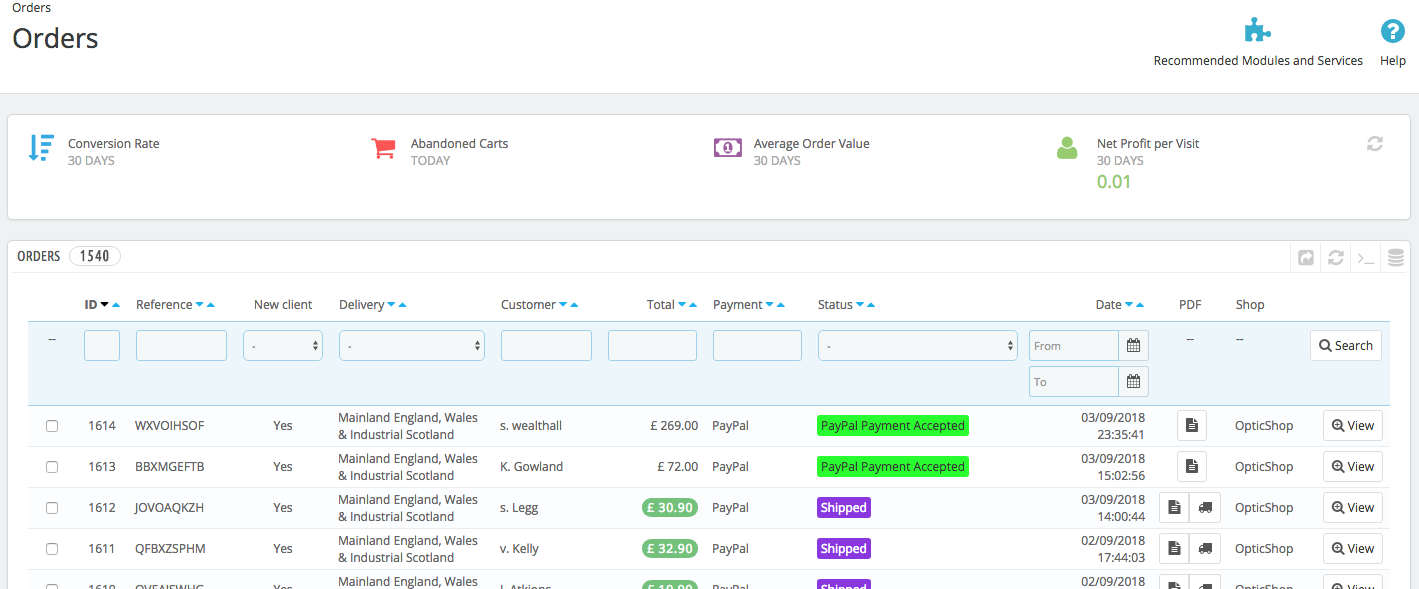Open invoice PDF for order 1612
This screenshot has width=1419, height=589.
[x=1174, y=508]
